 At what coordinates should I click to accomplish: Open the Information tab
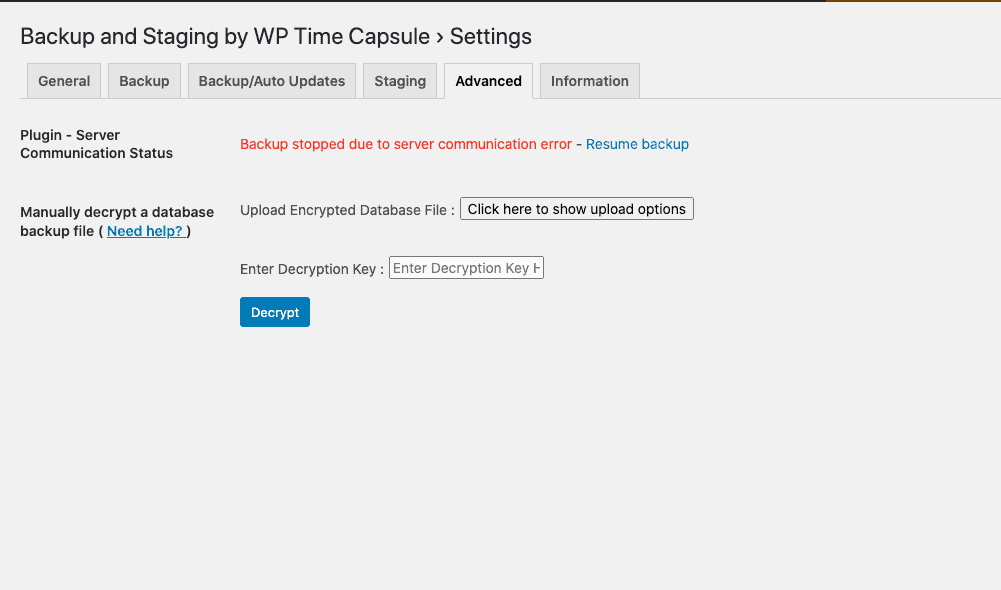click(589, 81)
